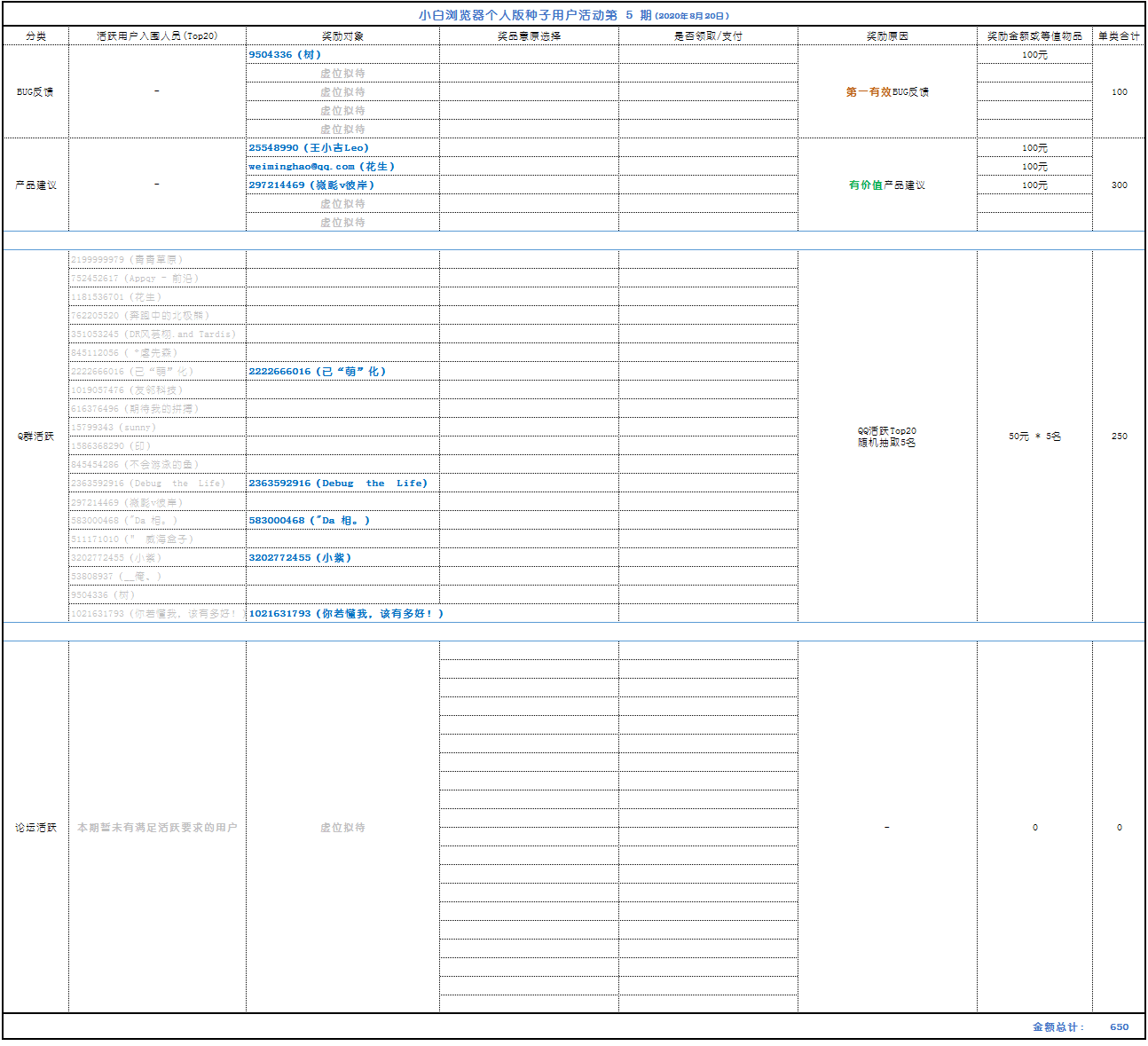This screenshot has height=1046, width=1148.
Task: Click the grand total 650
Action: point(1120,1027)
